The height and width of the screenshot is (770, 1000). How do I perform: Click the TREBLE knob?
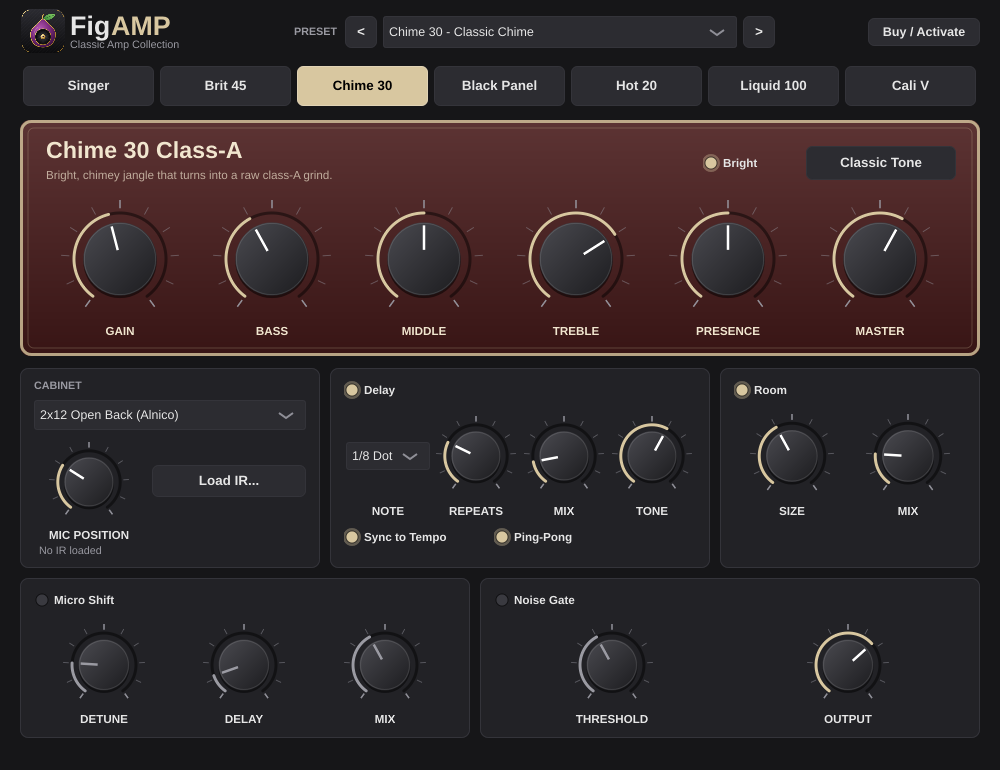[x=576, y=258]
